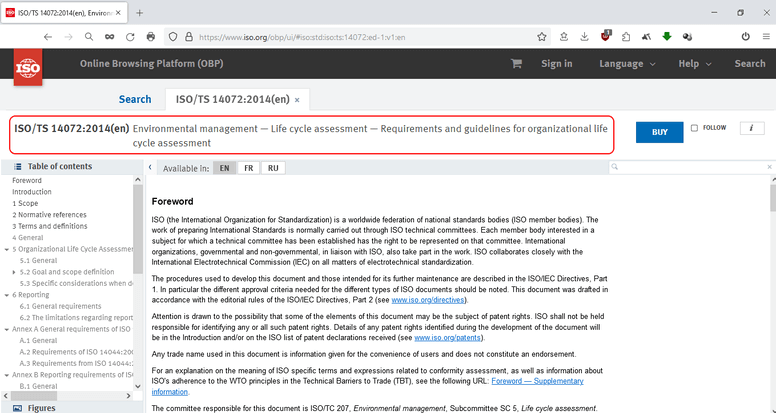This screenshot has height=413, width=776.
Task: Collapse Annex A General requirements node
Action: 7,329
